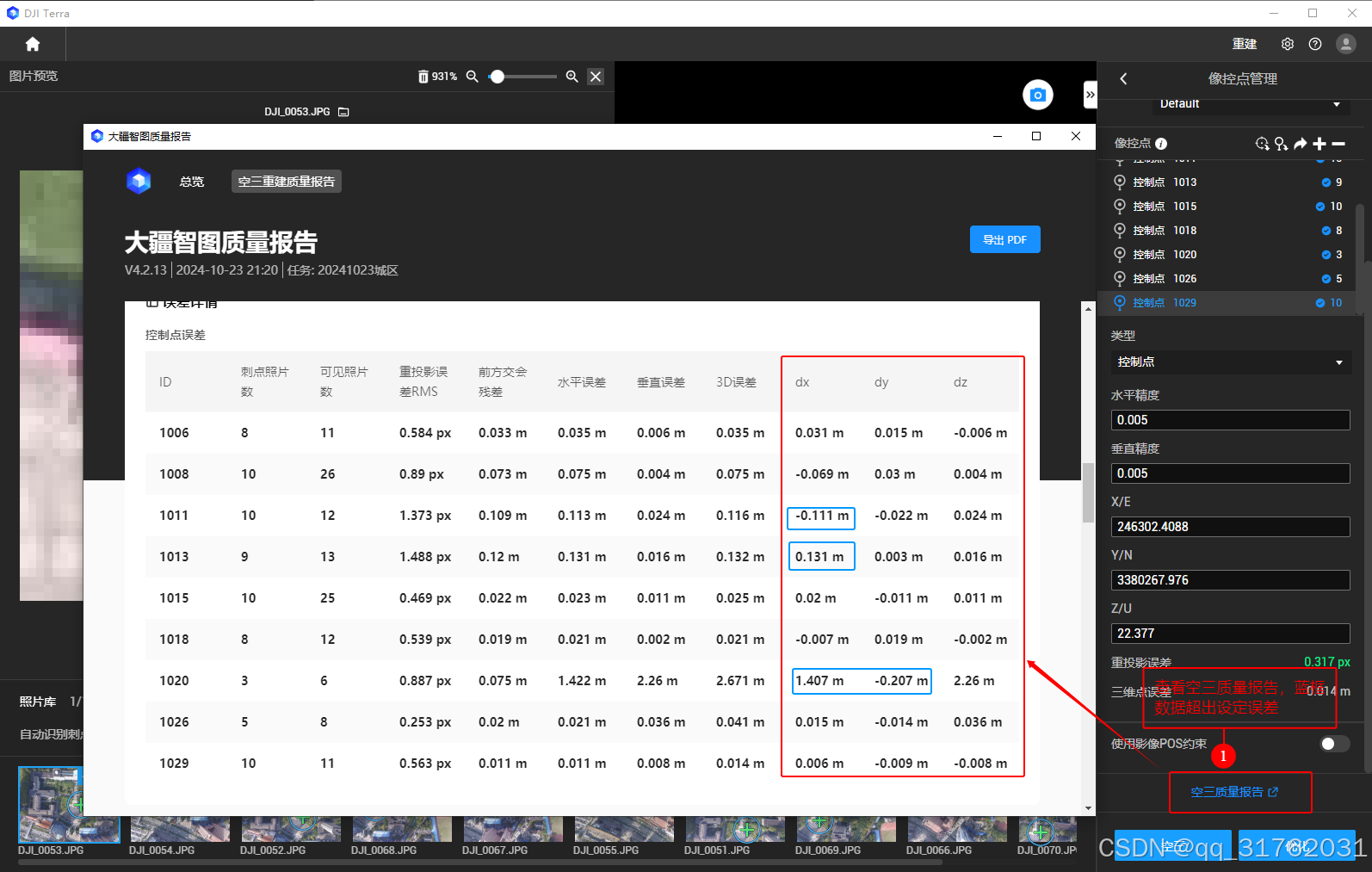Open the 类型 控制点 dropdown
This screenshot has height=872, width=1372.
1231,362
